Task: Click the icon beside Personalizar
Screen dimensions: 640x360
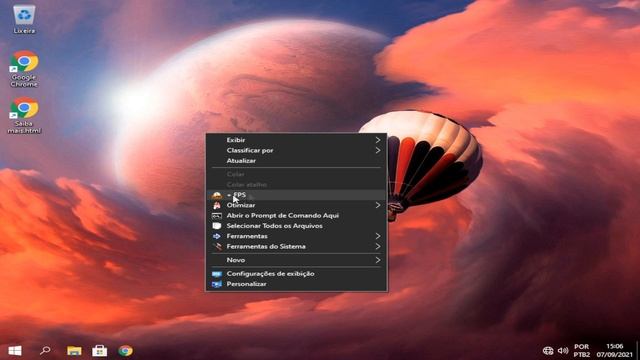Action: (217, 284)
